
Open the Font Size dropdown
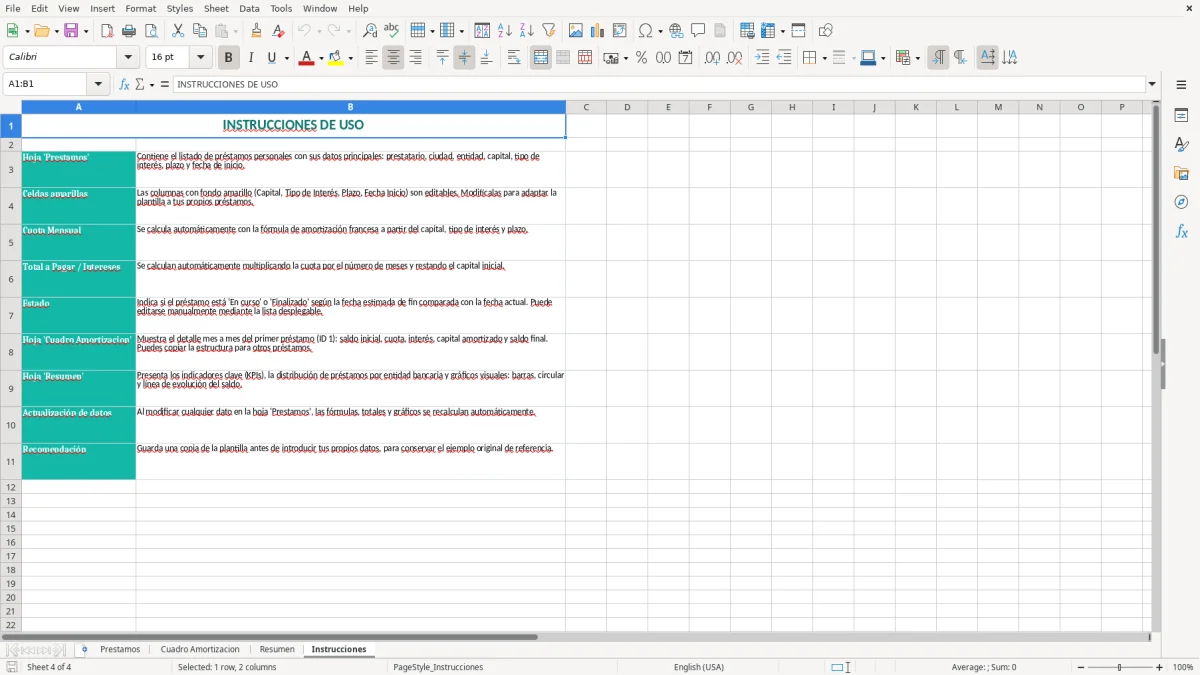pyautogui.click(x=200, y=58)
